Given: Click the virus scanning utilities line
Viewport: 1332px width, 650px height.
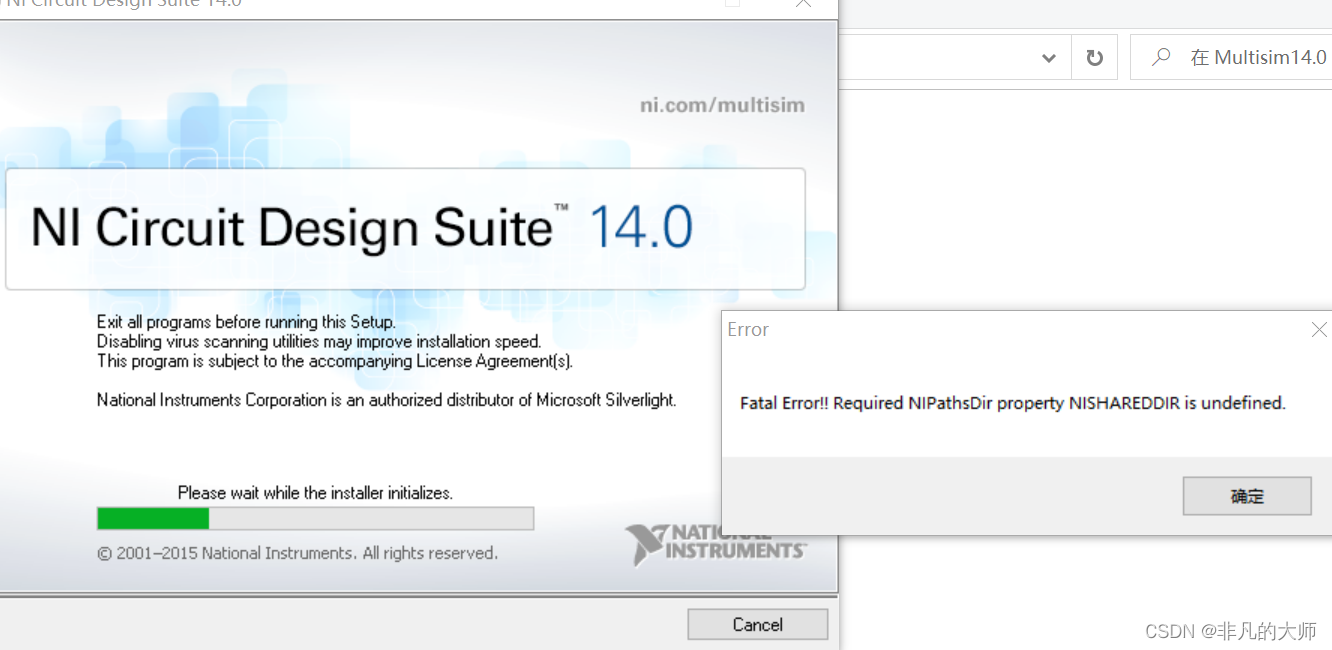Looking at the screenshot, I should pyautogui.click(x=319, y=341).
